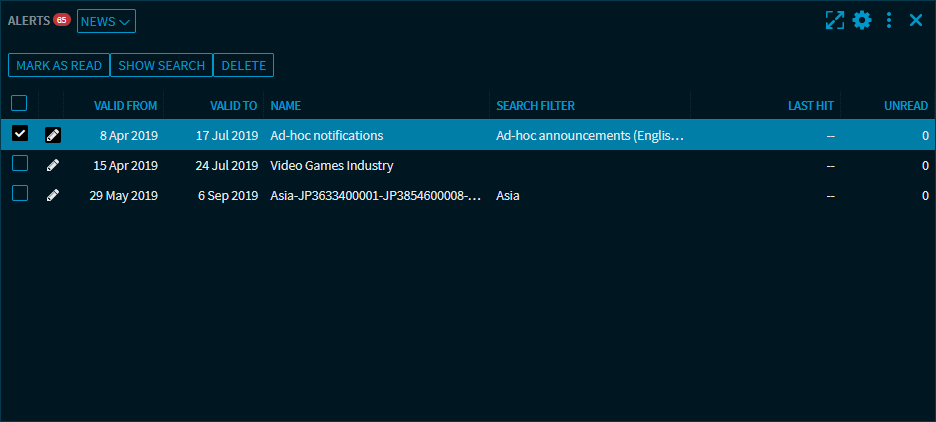Select checkbox for 29 May 2019 alert
The height and width of the screenshot is (422, 936).
click(20, 194)
